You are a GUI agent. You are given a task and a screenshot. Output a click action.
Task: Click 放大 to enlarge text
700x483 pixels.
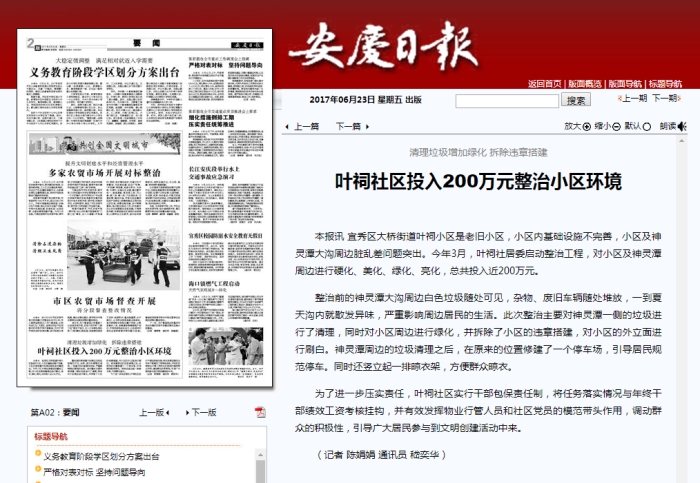coord(572,126)
